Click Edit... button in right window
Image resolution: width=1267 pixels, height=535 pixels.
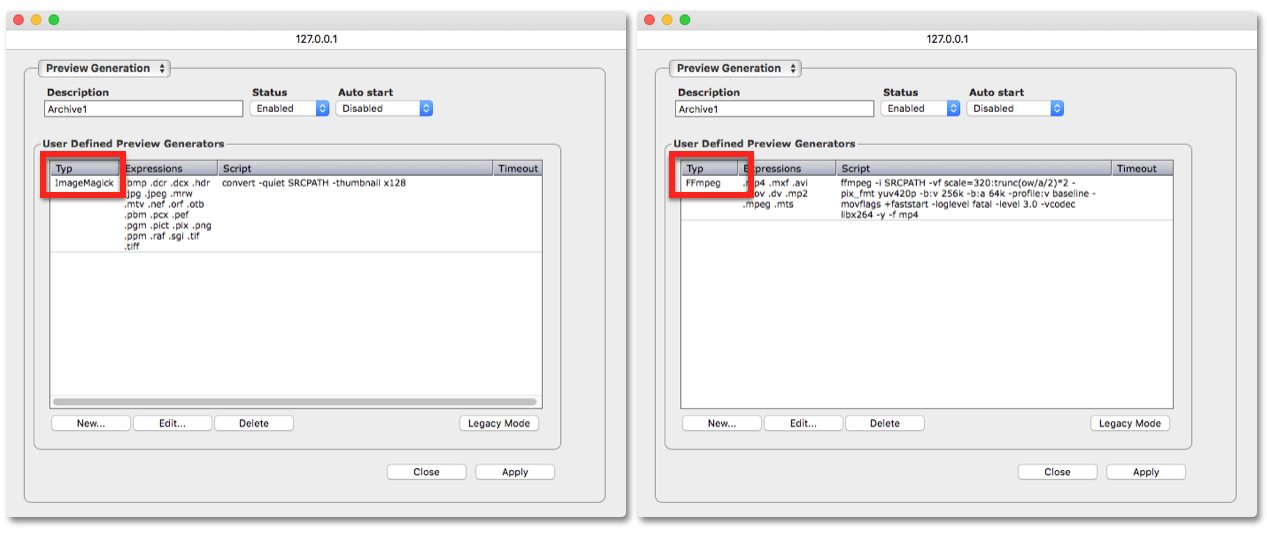click(x=804, y=423)
